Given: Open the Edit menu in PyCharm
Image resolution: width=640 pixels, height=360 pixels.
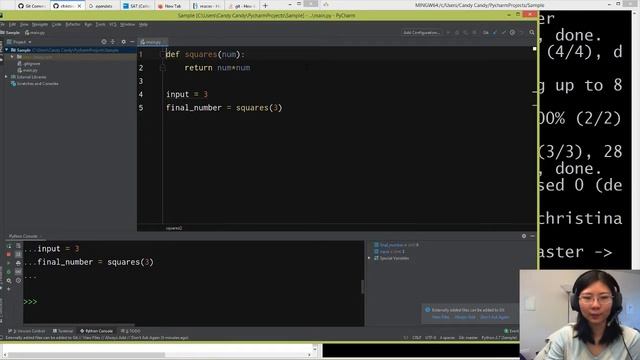Looking at the screenshot, I should [13, 24].
